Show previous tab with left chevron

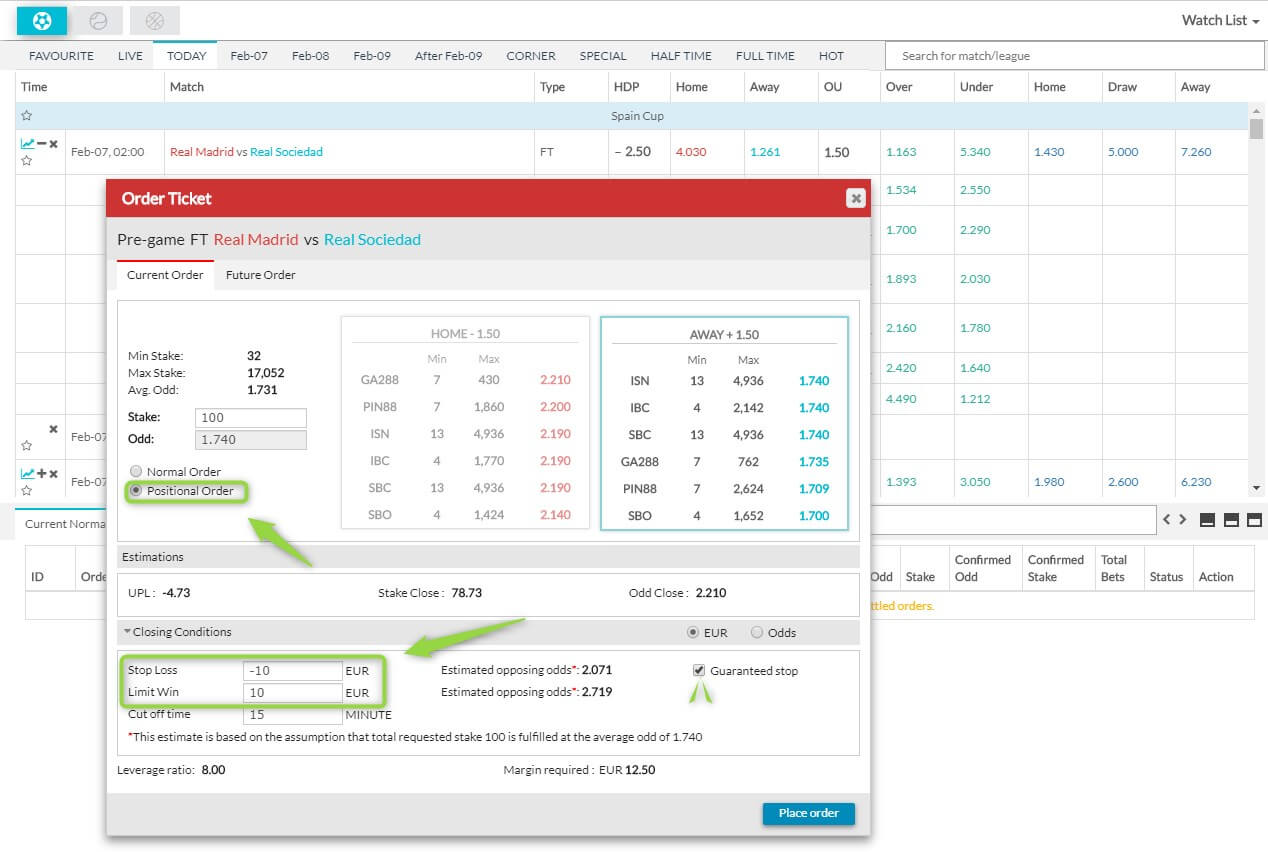(x=1167, y=520)
